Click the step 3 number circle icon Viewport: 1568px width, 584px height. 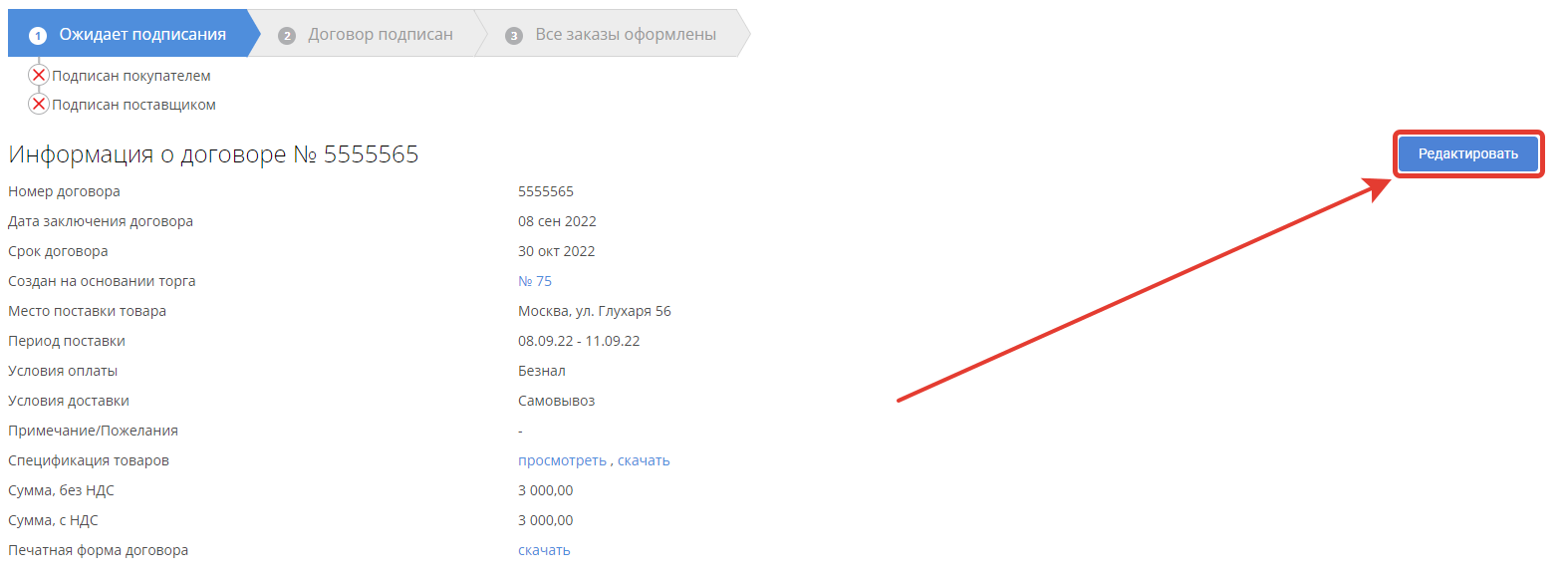coord(514,36)
